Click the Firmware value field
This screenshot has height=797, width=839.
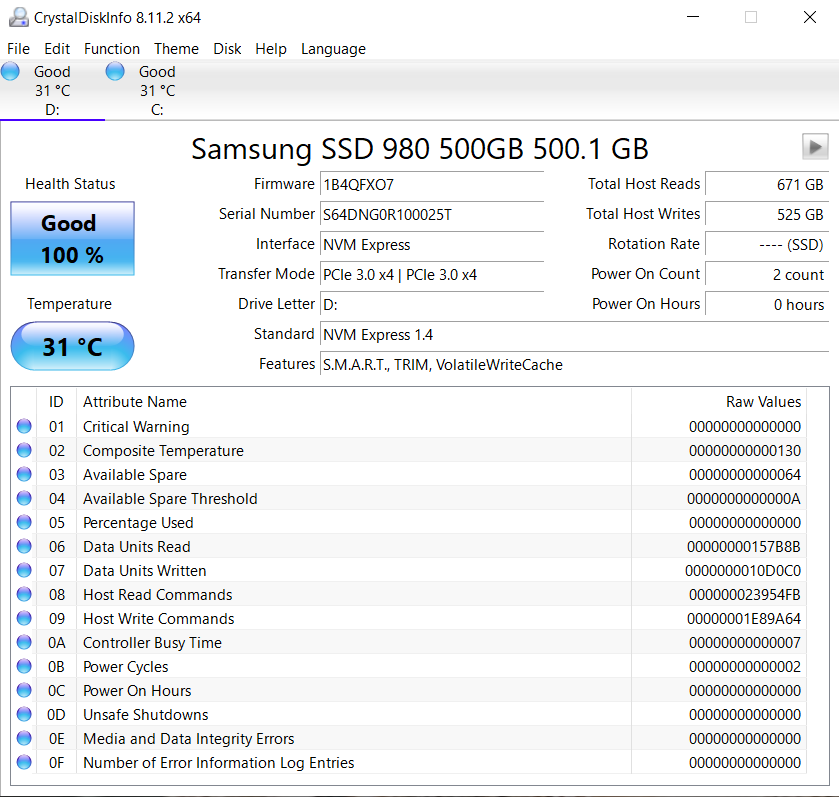[431, 184]
